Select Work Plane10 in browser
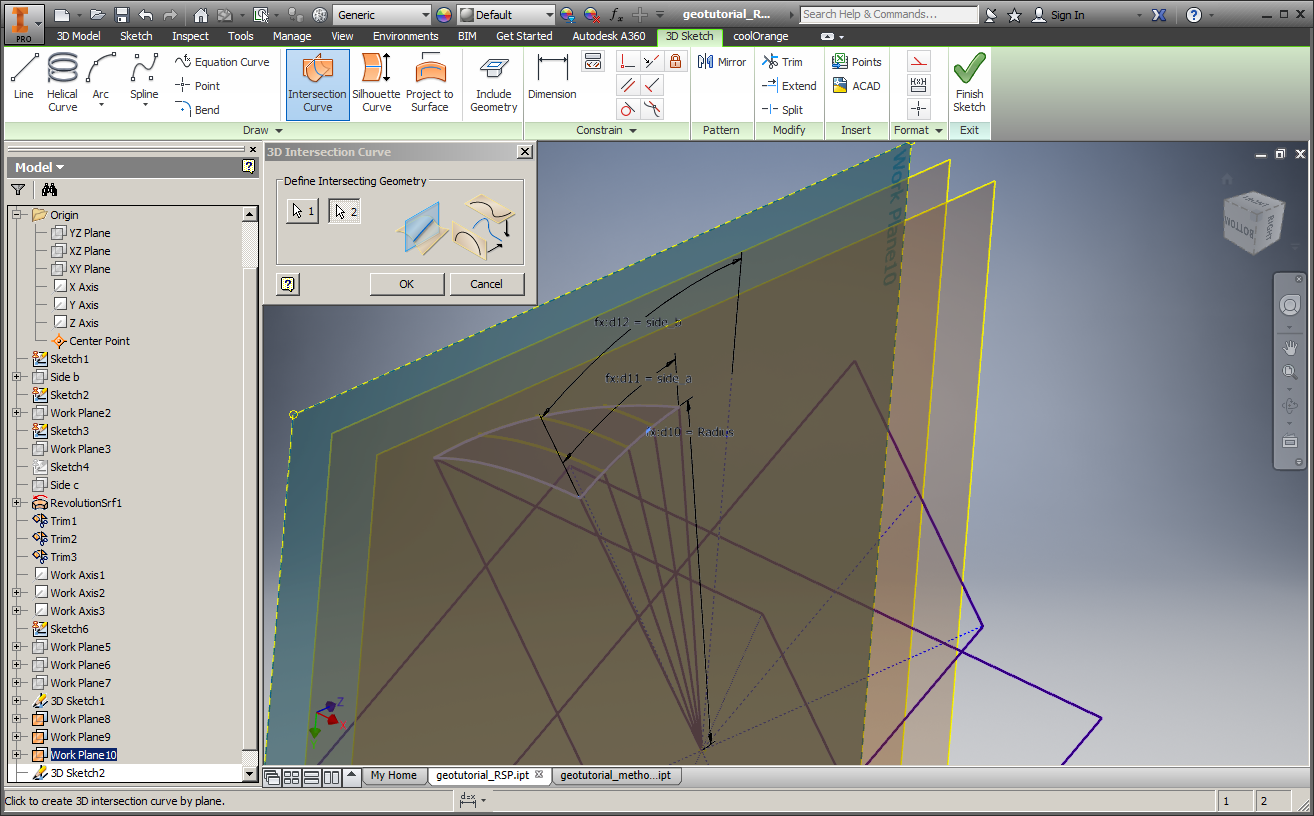The image size is (1314, 816). (84, 755)
